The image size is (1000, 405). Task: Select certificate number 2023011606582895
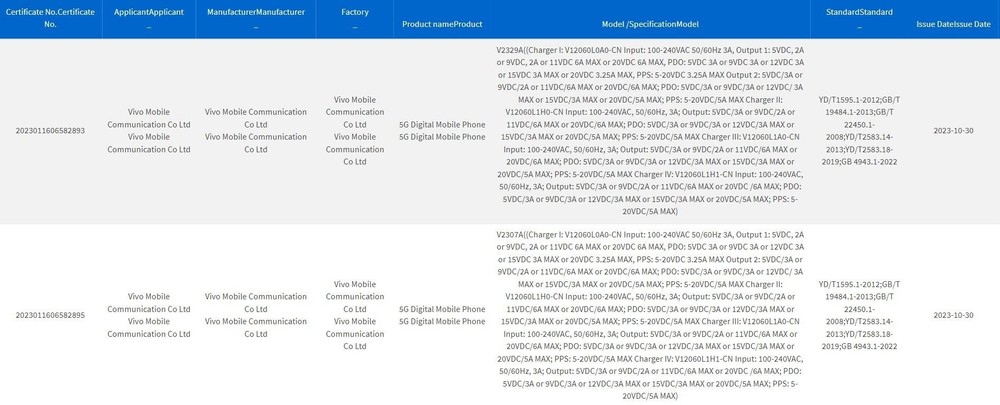pos(50,315)
